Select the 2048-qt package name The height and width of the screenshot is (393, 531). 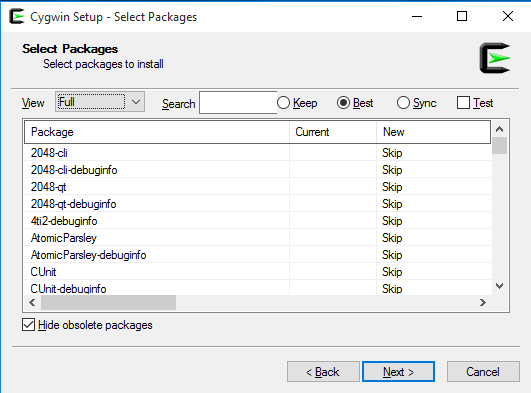[48, 187]
